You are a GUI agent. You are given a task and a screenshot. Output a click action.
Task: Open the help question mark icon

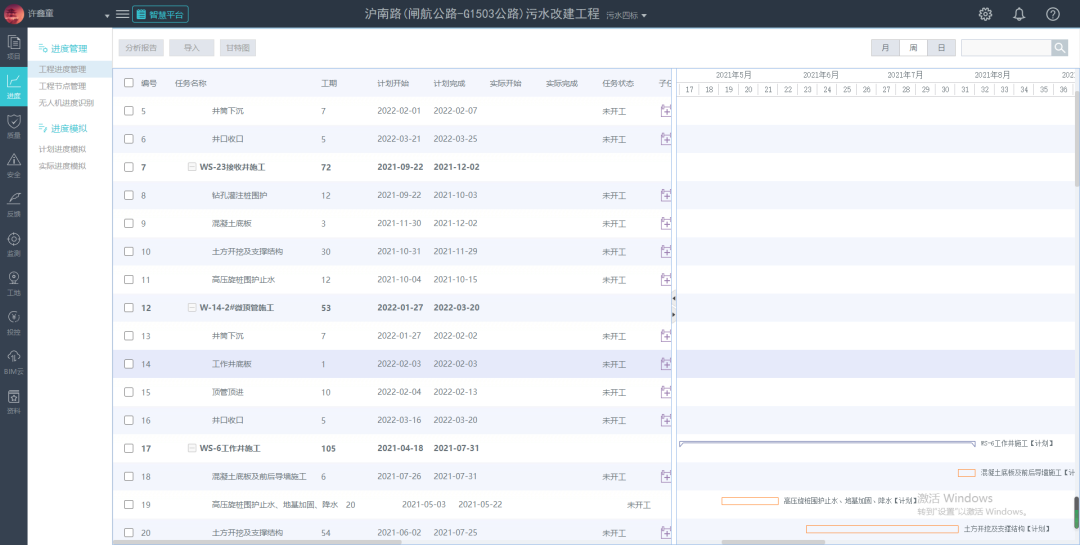point(1052,14)
